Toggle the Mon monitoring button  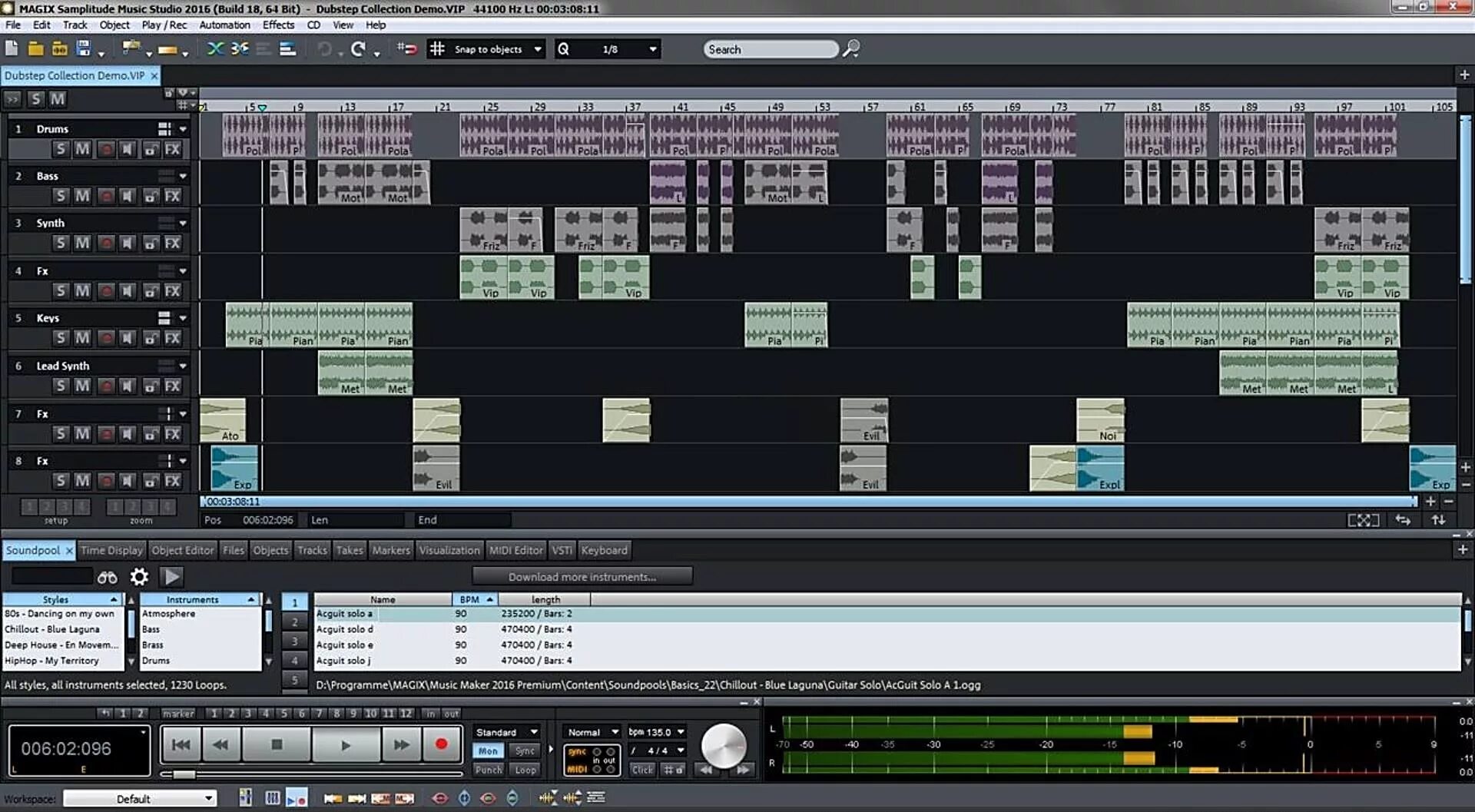[488, 751]
